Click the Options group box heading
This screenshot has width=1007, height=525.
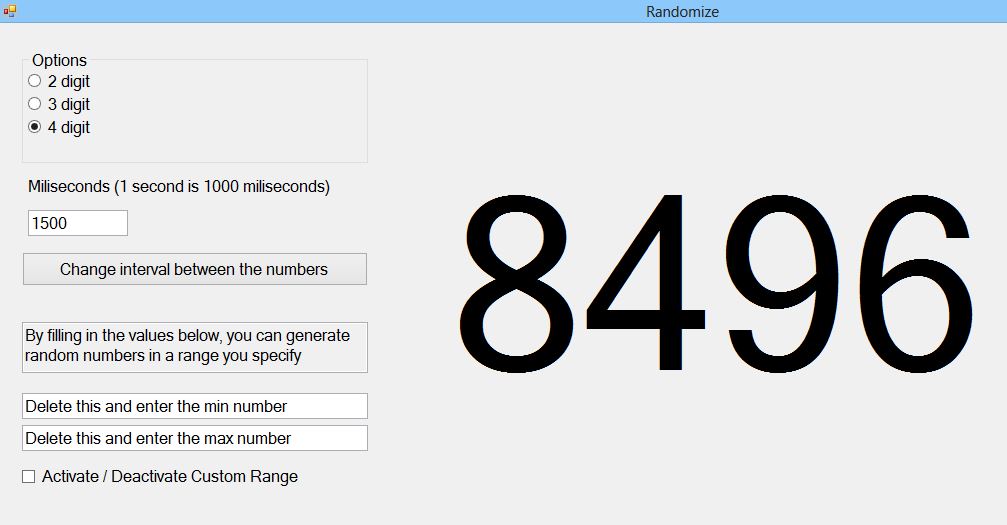tap(59, 60)
